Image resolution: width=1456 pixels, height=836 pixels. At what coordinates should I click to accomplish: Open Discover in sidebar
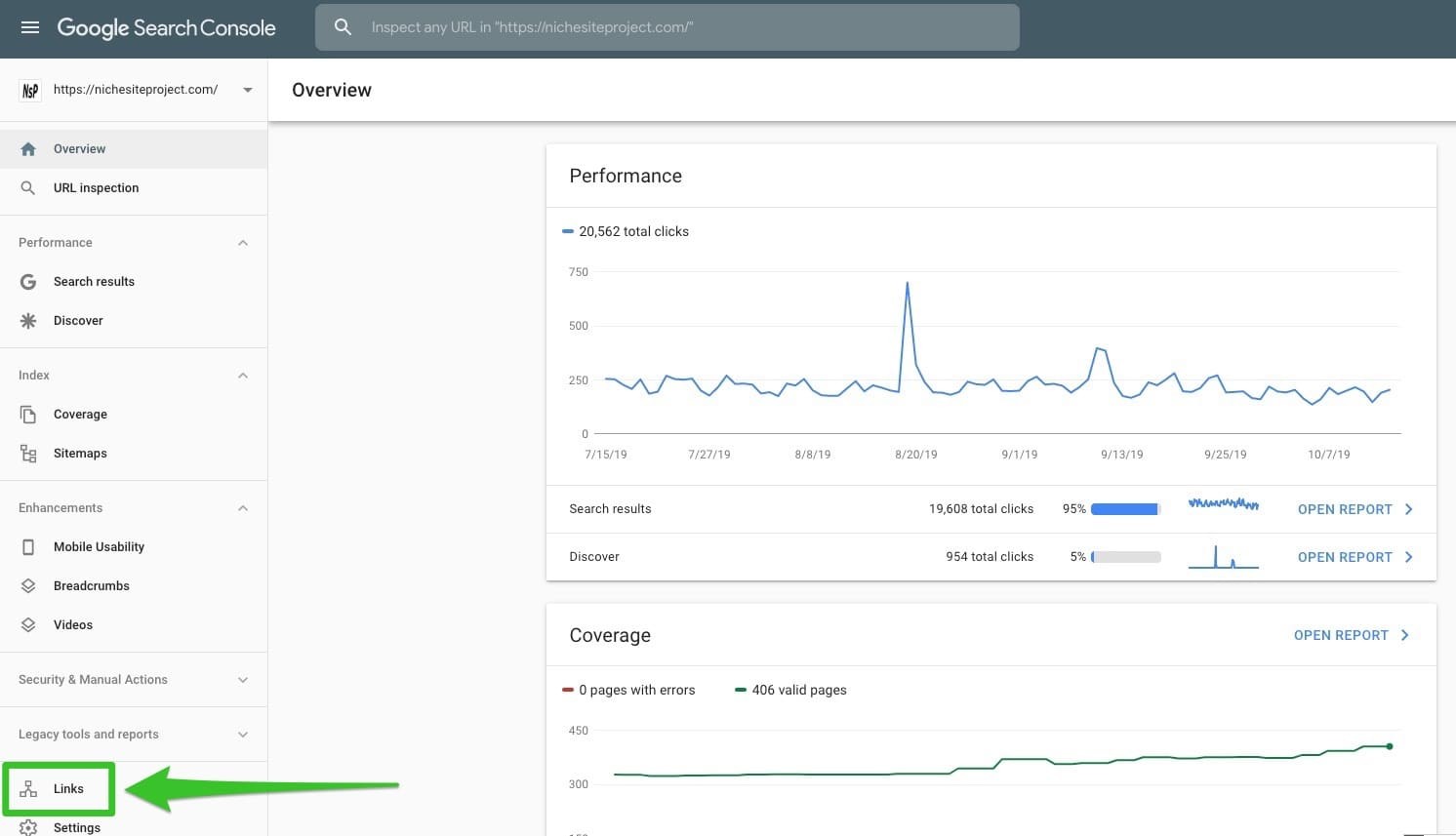click(x=134, y=321)
